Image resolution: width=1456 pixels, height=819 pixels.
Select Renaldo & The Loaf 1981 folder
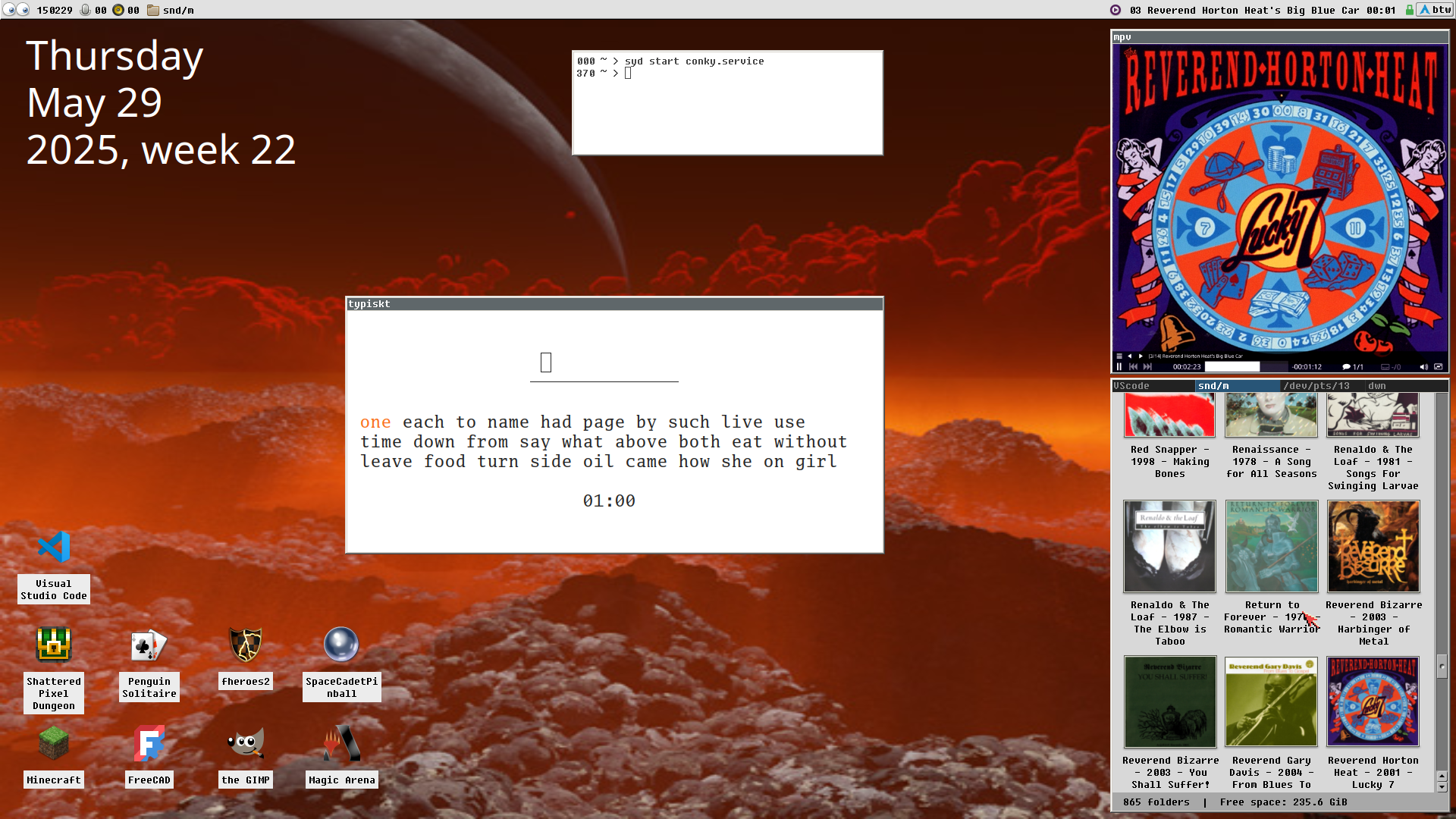click(1373, 443)
